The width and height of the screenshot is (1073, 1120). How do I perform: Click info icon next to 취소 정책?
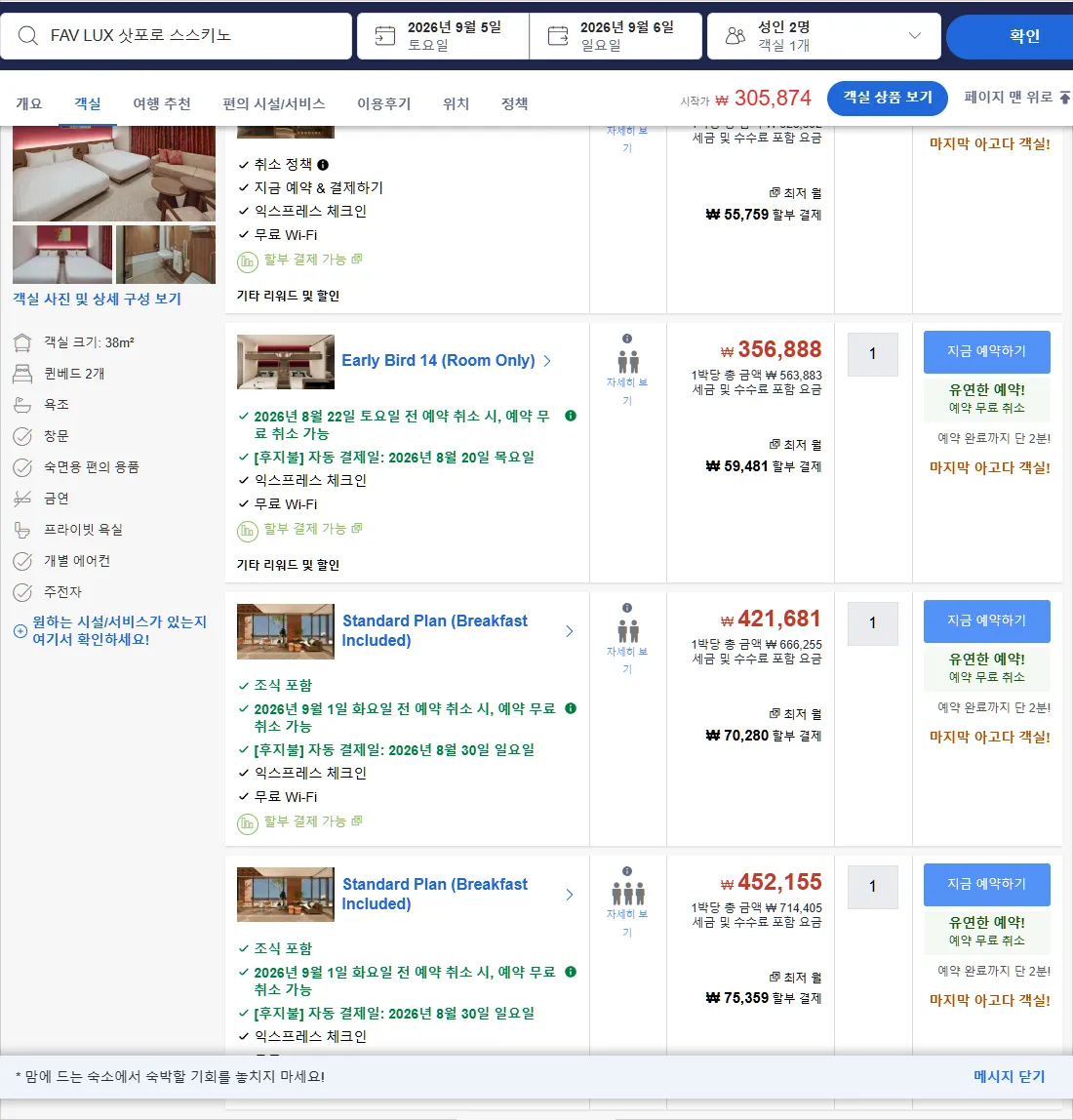[323, 165]
